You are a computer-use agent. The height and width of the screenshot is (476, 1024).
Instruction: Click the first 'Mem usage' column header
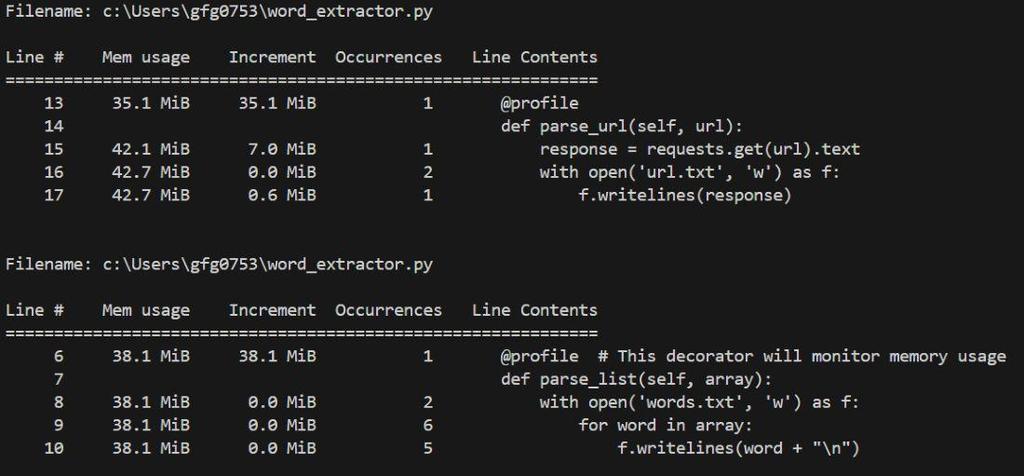pos(145,57)
